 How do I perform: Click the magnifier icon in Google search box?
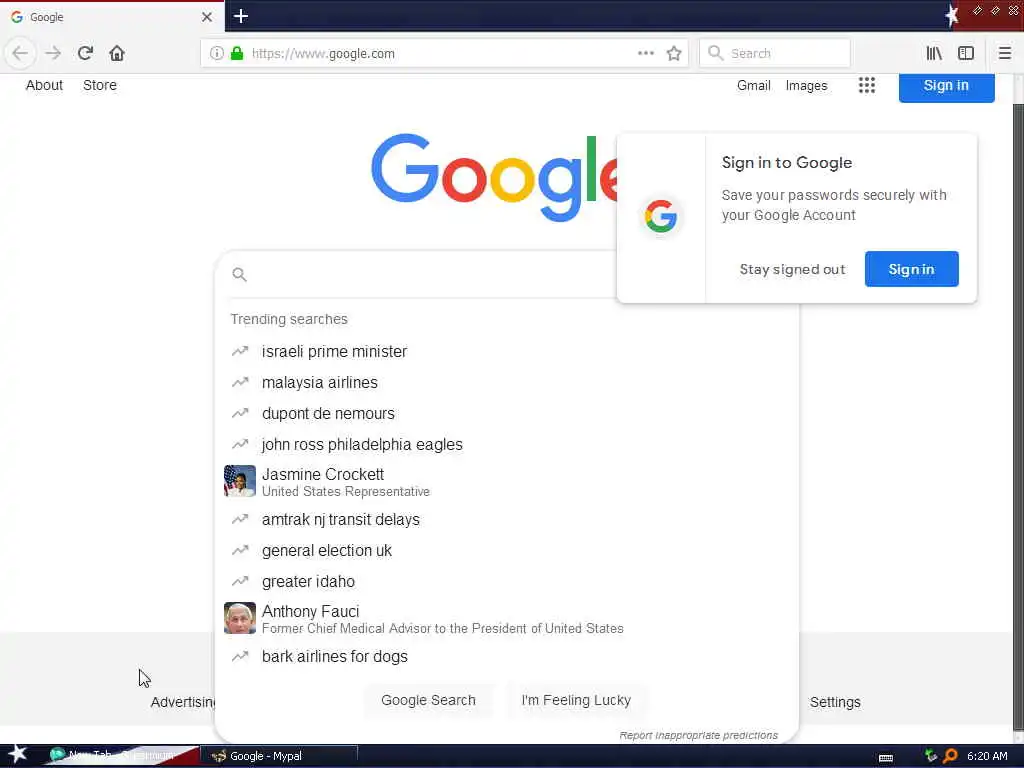tap(240, 274)
